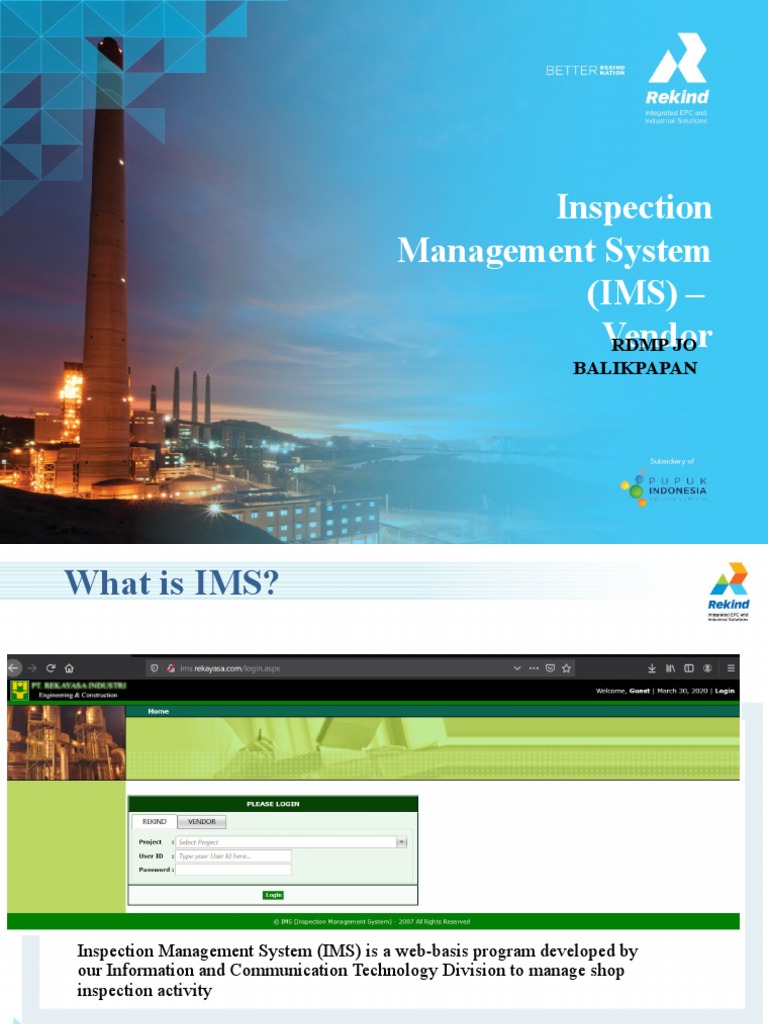The width and height of the screenshot is (768, 1024).
Task: Open the tracking protection shield icon
Action: pyautogui.click(x=154, y=668)
